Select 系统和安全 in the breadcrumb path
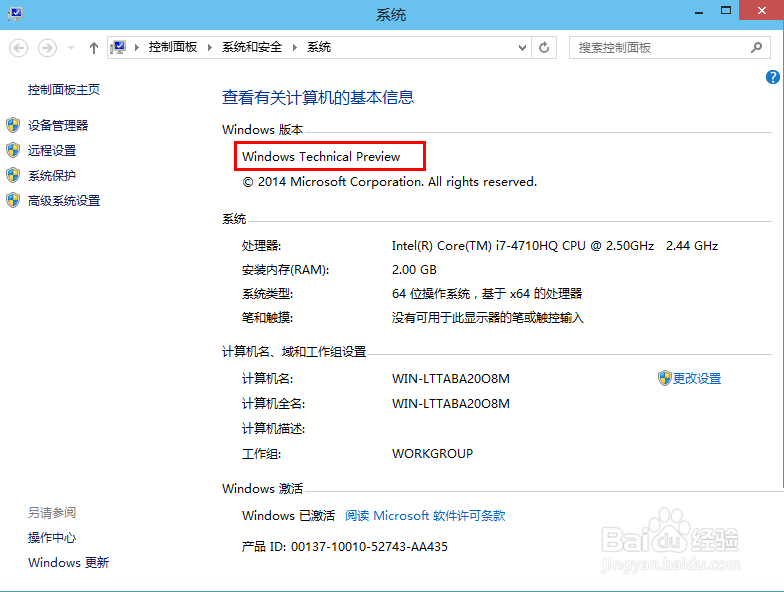 point(252,47)
